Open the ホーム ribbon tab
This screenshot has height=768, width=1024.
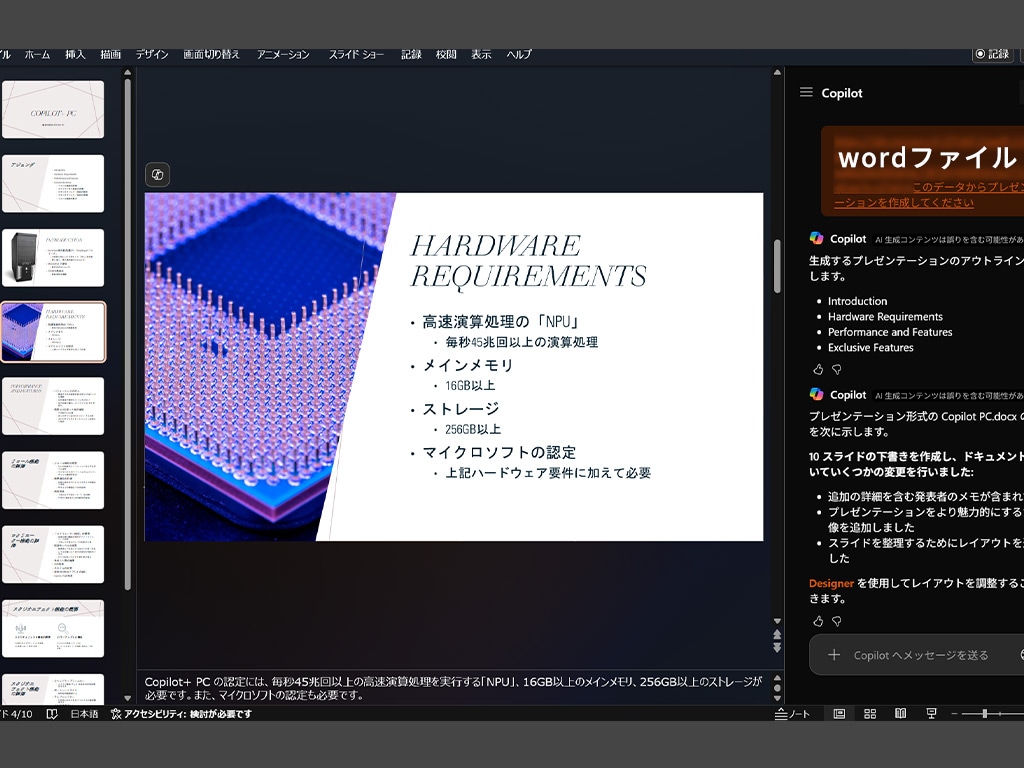(x=37, y=54)
